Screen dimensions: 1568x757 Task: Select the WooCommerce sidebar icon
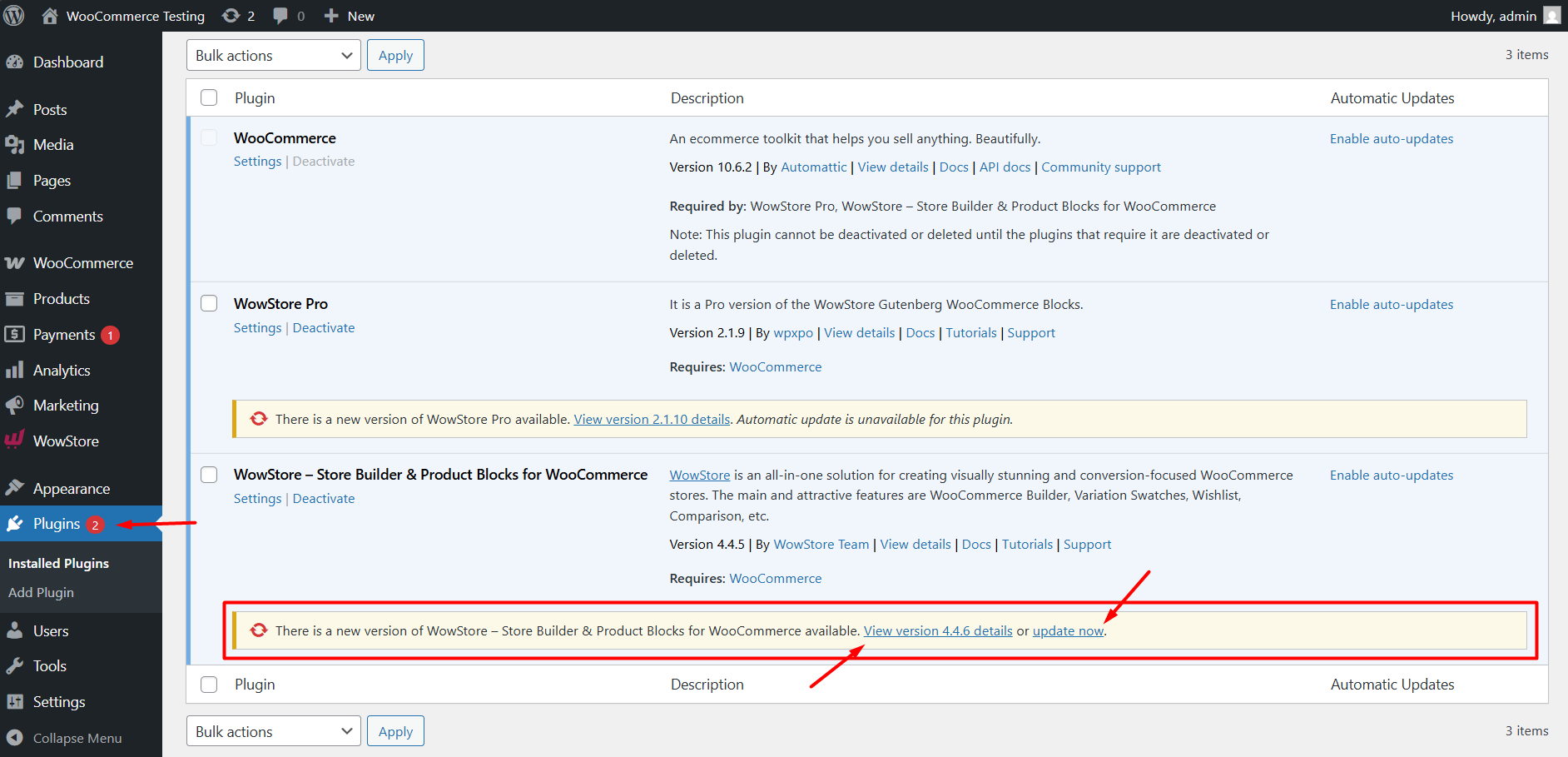[16, 261]
